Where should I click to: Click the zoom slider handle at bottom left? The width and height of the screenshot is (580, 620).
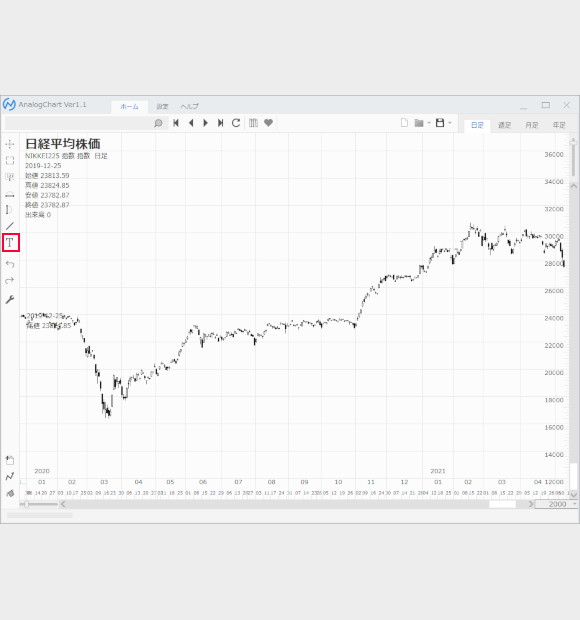(26, 504)
